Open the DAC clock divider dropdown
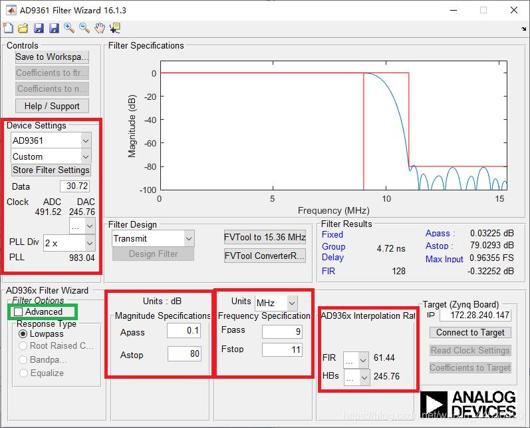 click(x=82, y=227)
